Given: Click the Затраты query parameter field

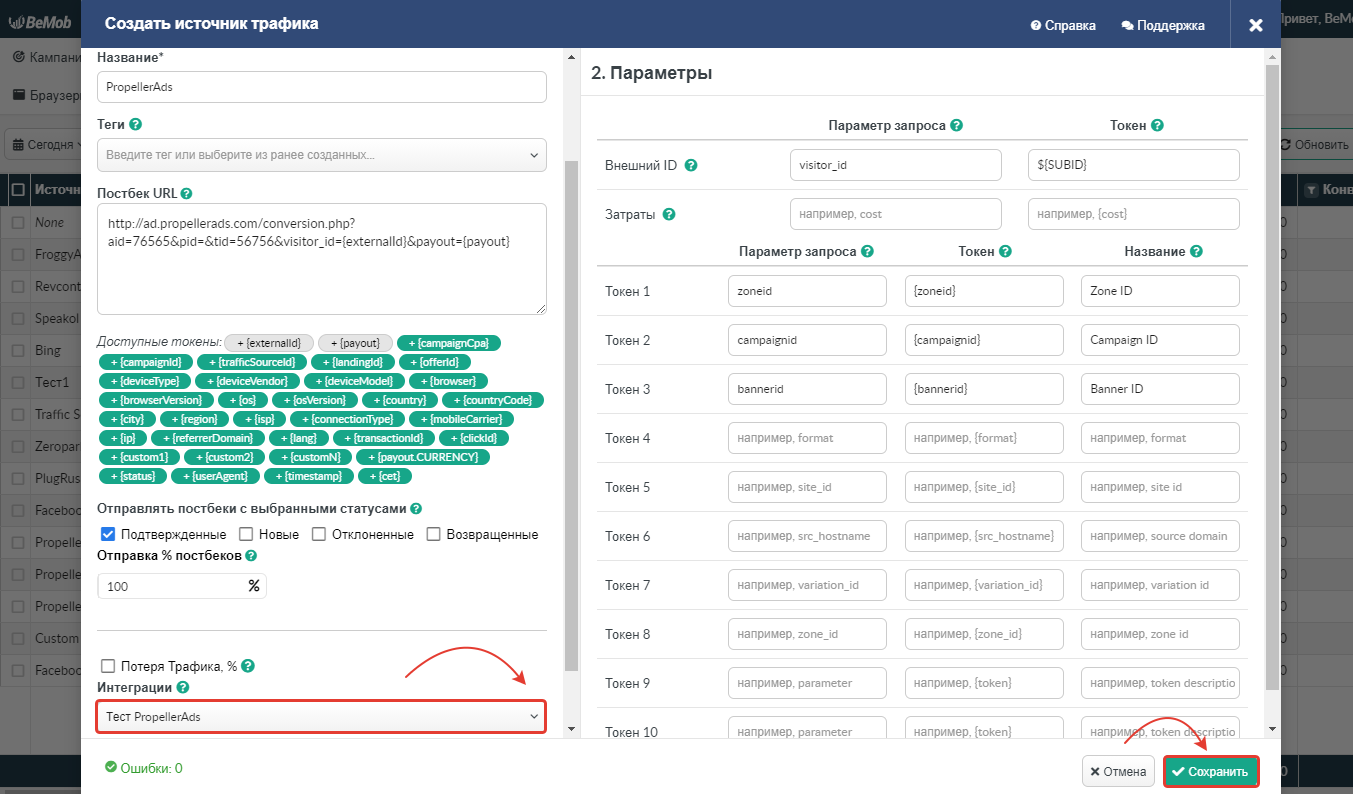Looking at the screenshot, I should tap(895, 214).
